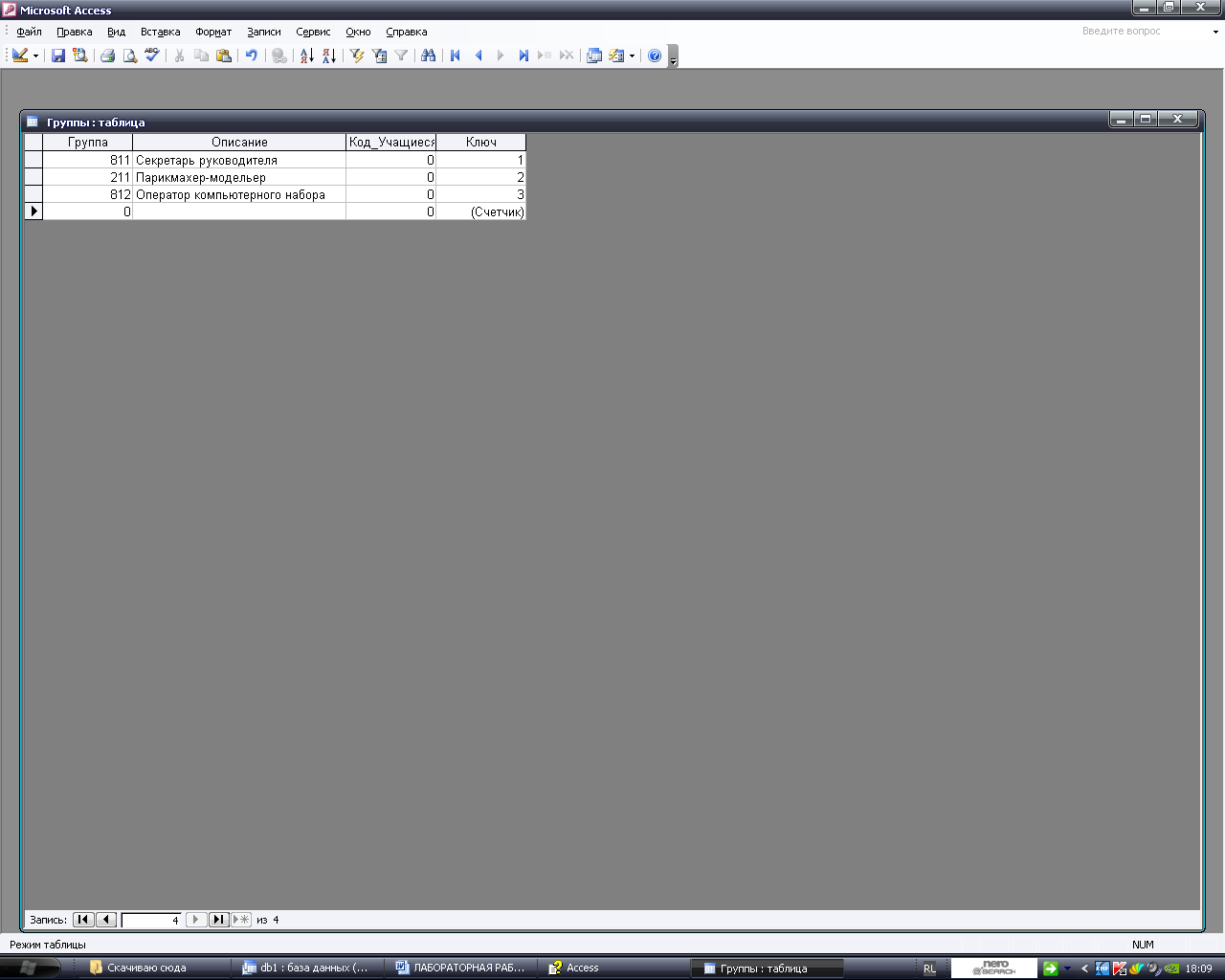
Task: Sort records ascending
Action: (306, 56)
